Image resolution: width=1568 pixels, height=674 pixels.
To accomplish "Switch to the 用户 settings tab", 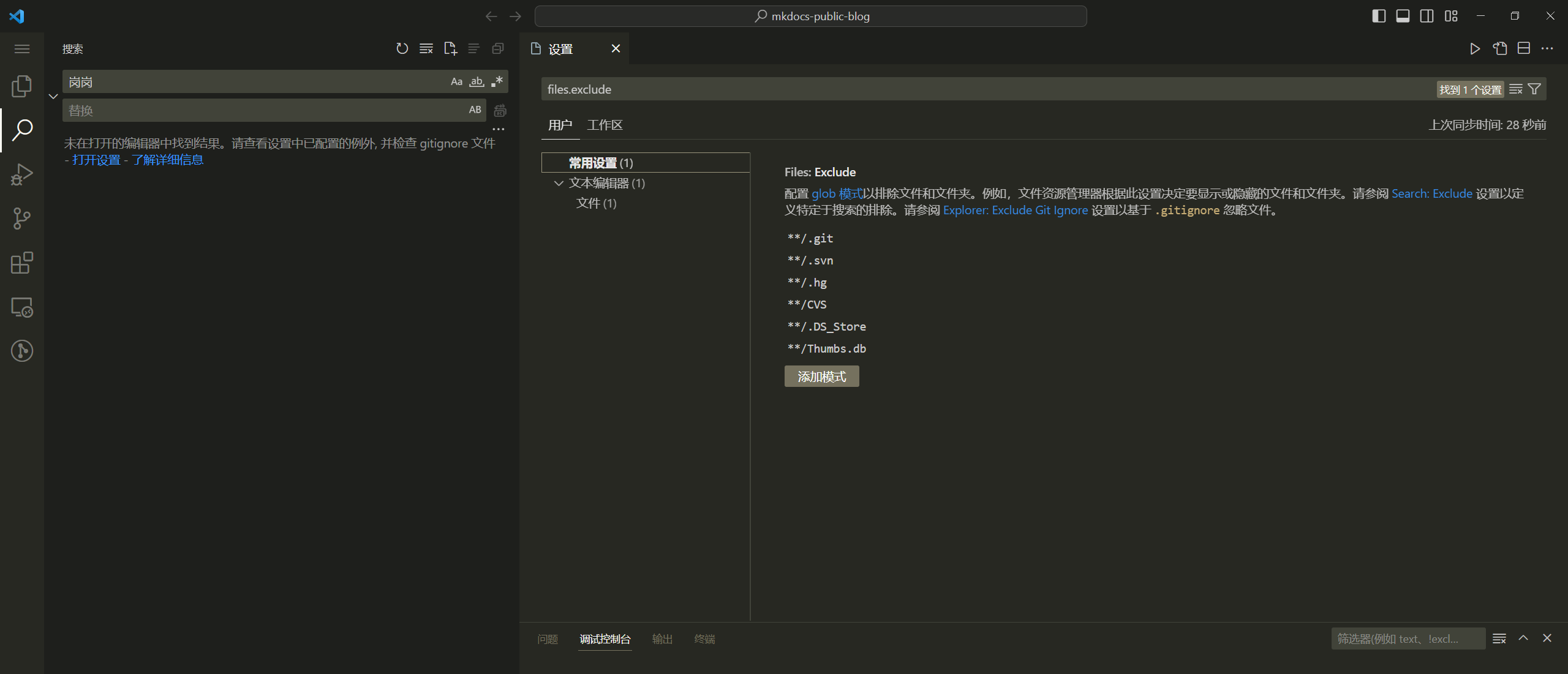I will coord(560,125).
